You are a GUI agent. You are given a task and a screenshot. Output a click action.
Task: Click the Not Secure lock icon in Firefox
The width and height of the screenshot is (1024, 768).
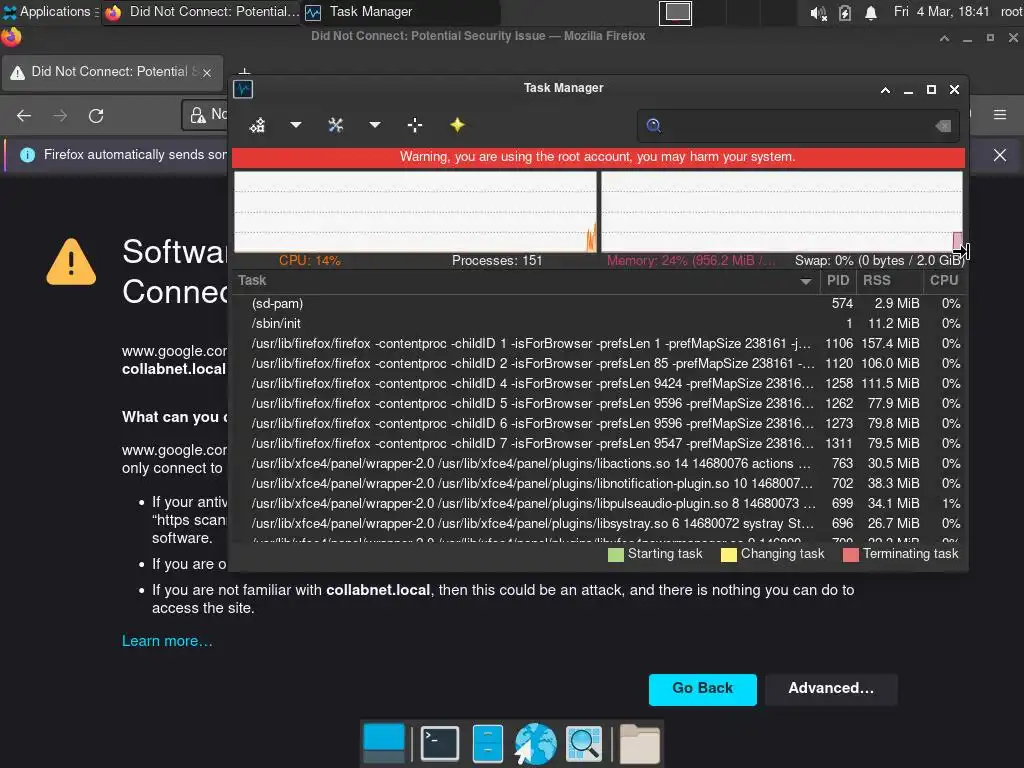(197, 115)
